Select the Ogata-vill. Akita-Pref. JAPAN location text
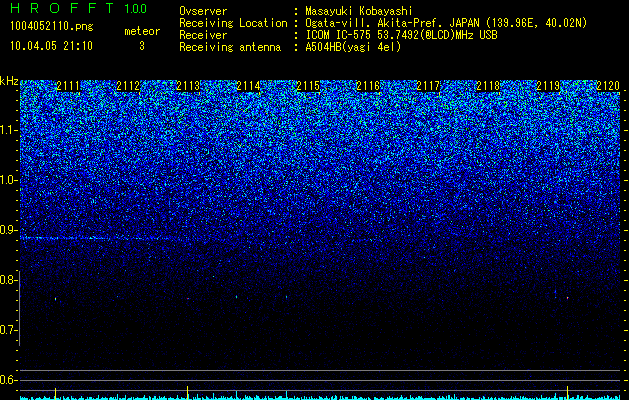 (x=446, y=23)
